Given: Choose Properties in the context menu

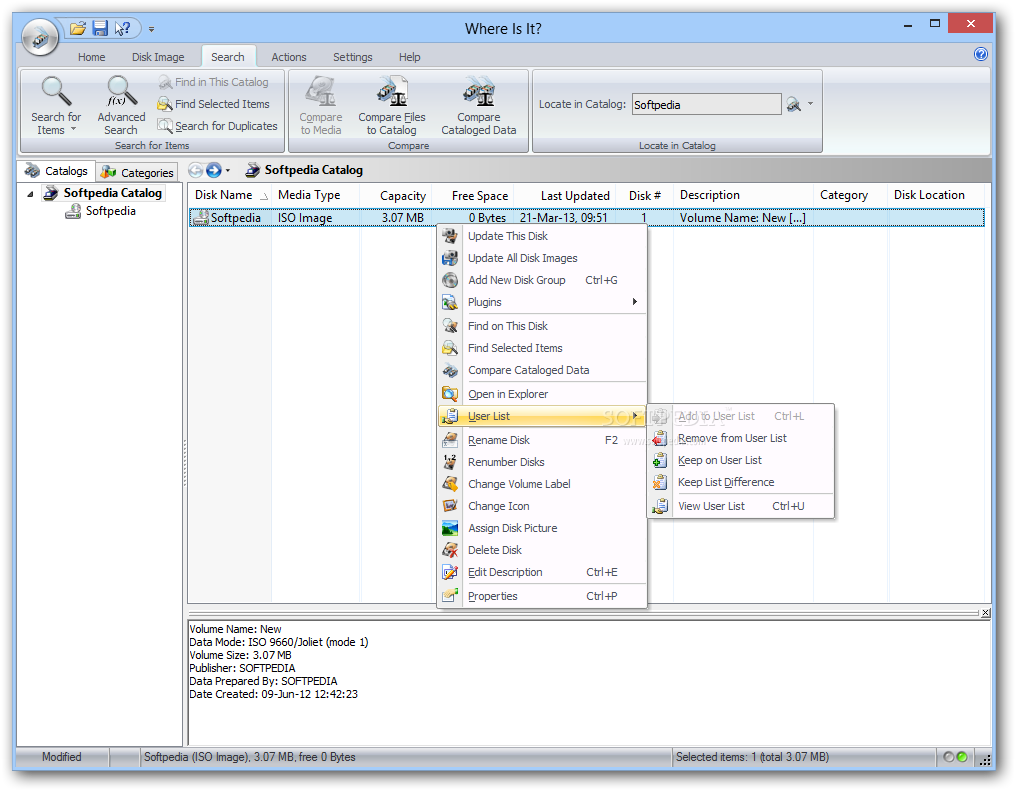Looking at the screenshot, I should tap(542, 596).
